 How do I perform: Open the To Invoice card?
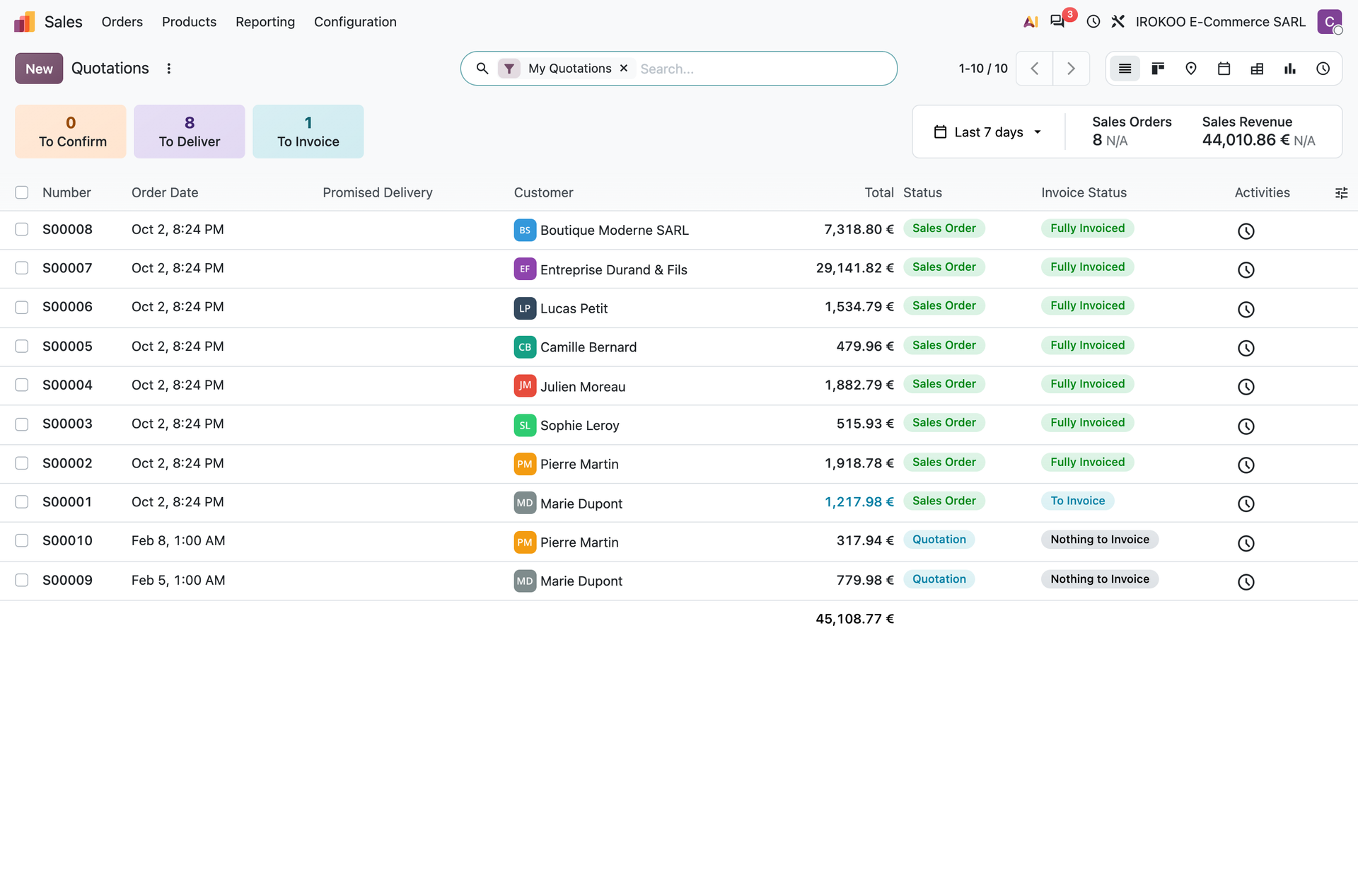tap(308, 132)
